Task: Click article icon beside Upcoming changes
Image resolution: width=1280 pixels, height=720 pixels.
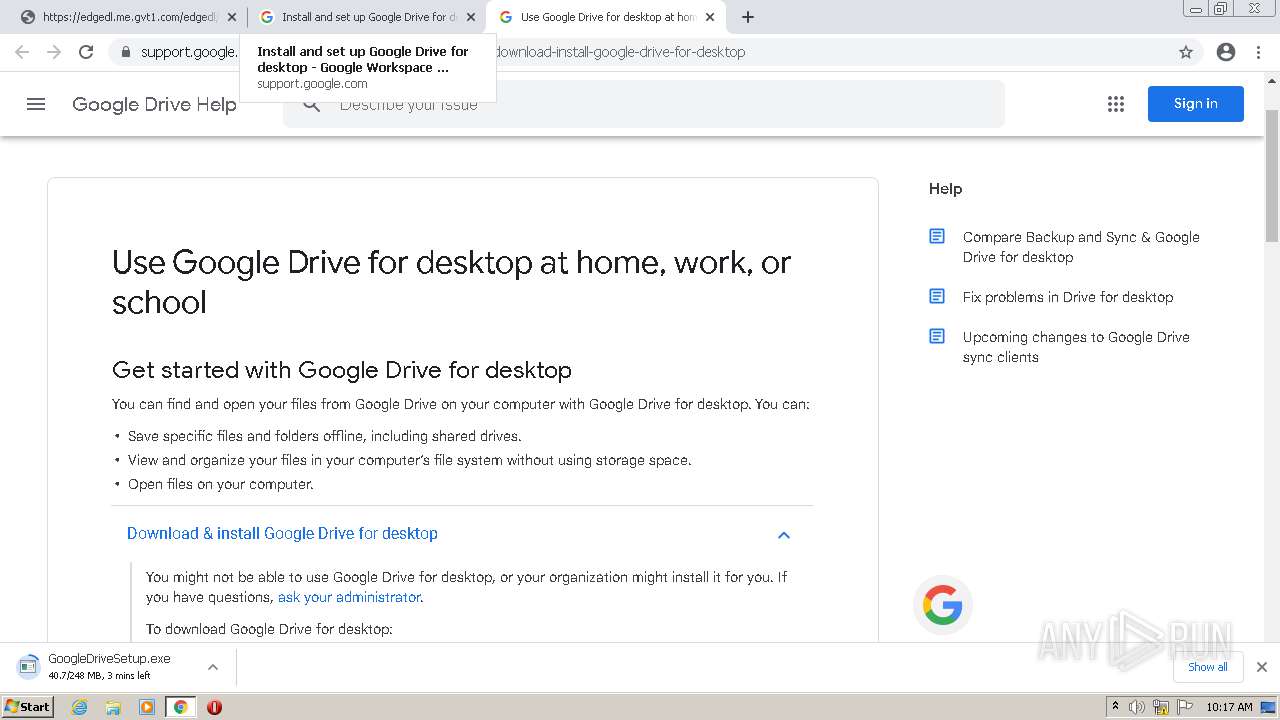Action: (937, 337)
